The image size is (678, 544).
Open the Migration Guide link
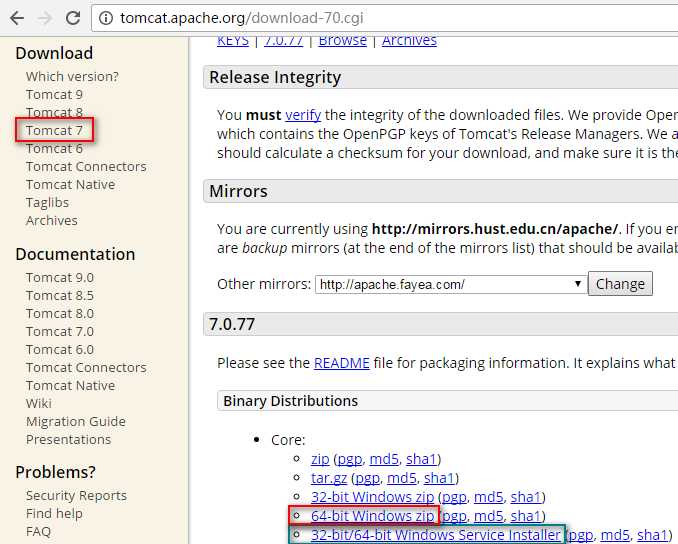tap(76, 422)
